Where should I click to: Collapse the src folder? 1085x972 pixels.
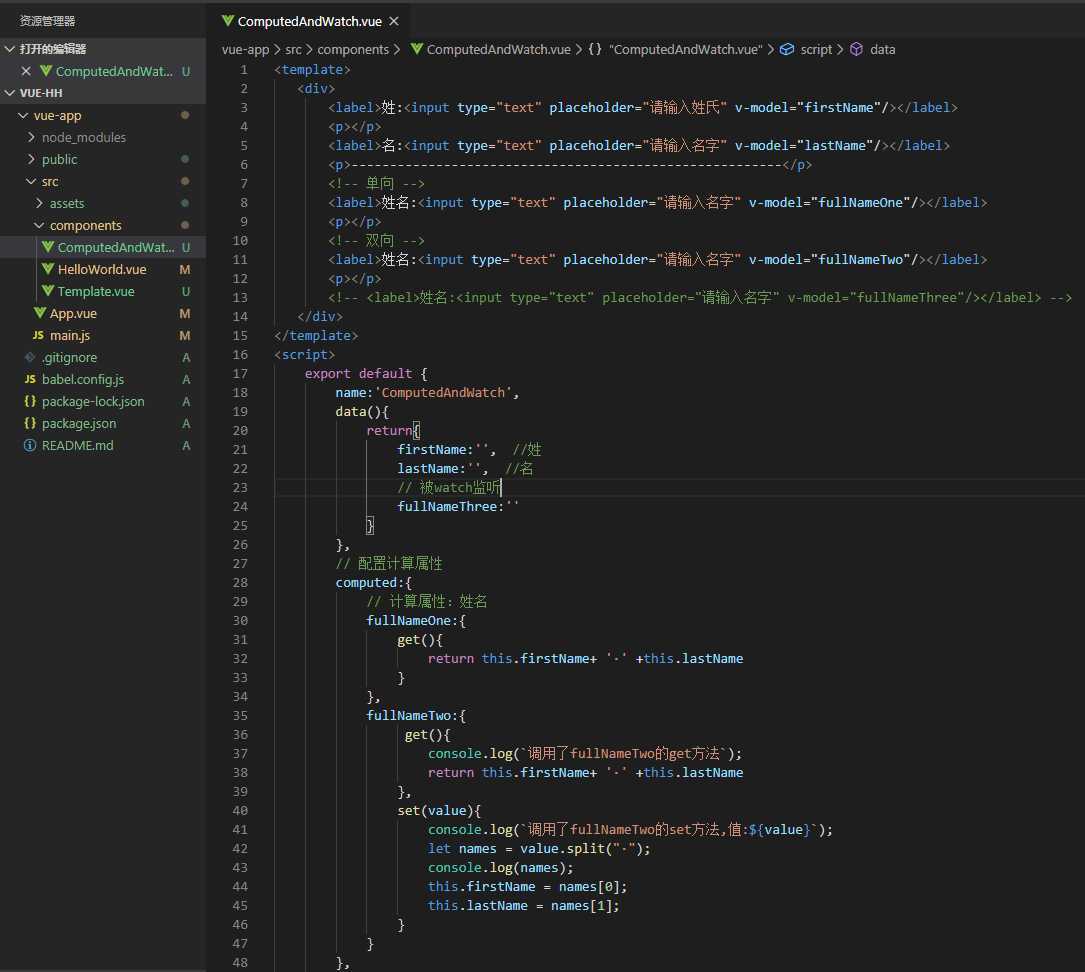31,181
